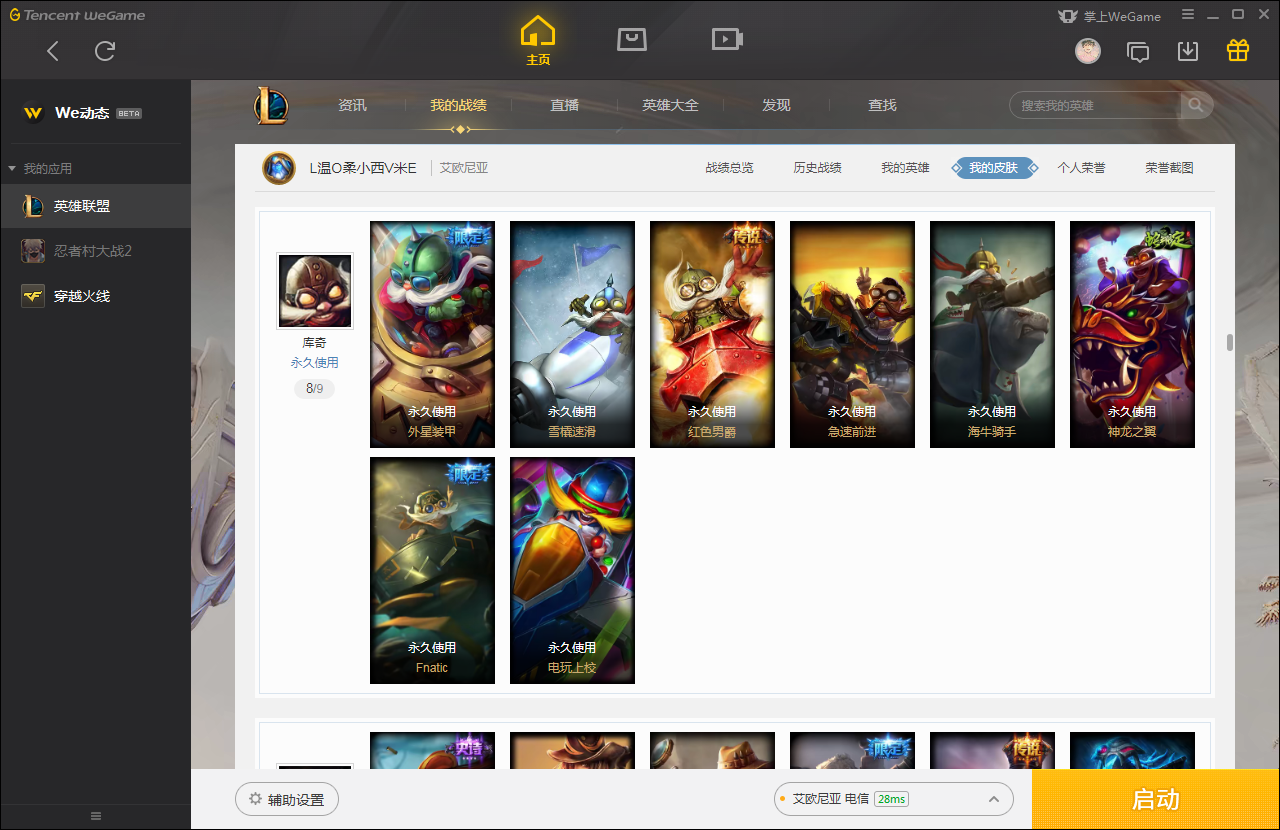Select 穿越火线 in the sidebar
The height and width of the screenshot is (830, 1280).
coord(81,296)
